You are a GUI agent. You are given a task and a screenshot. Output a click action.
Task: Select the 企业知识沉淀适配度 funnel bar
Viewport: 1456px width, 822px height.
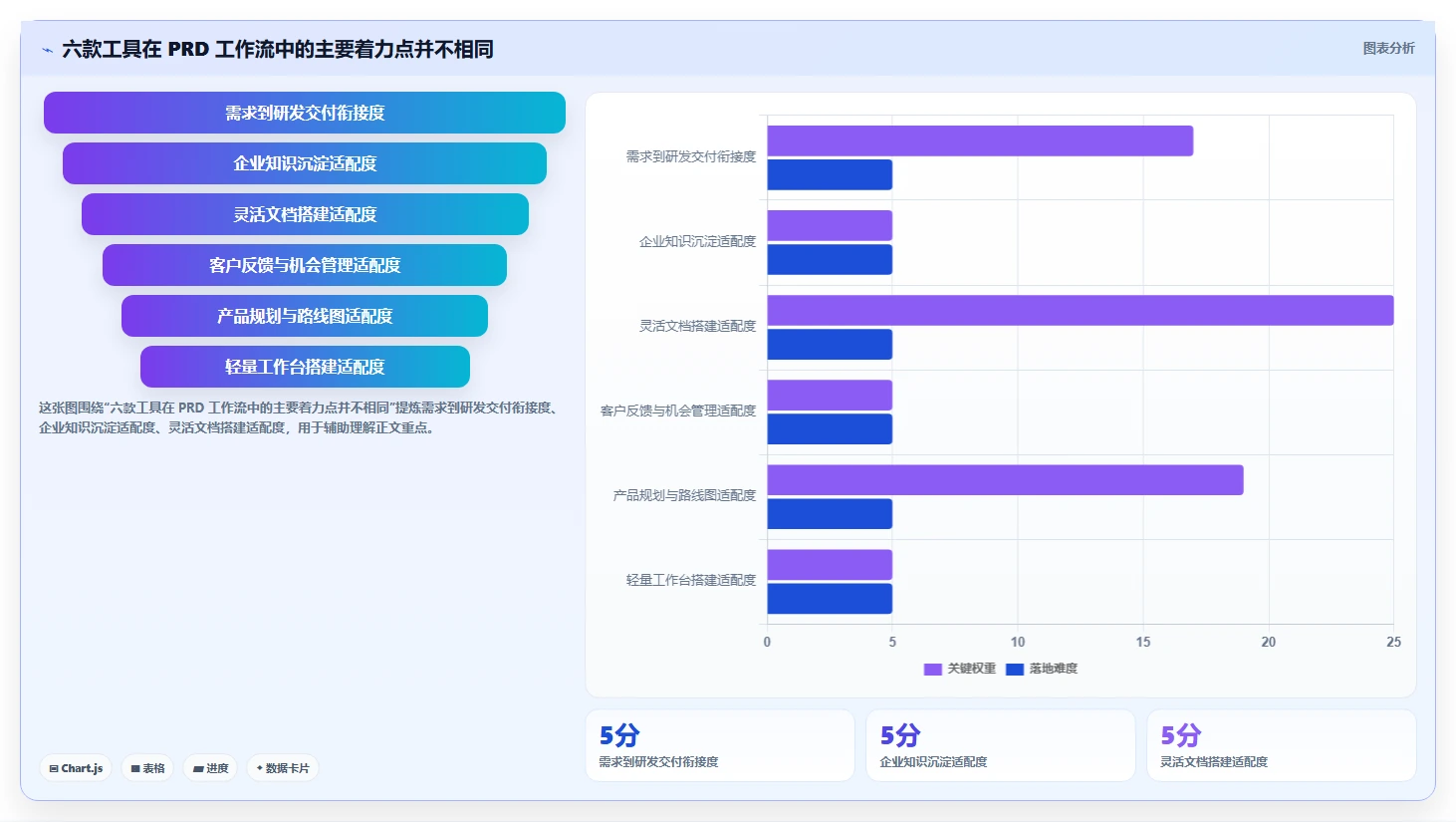(x=305, y=163)
